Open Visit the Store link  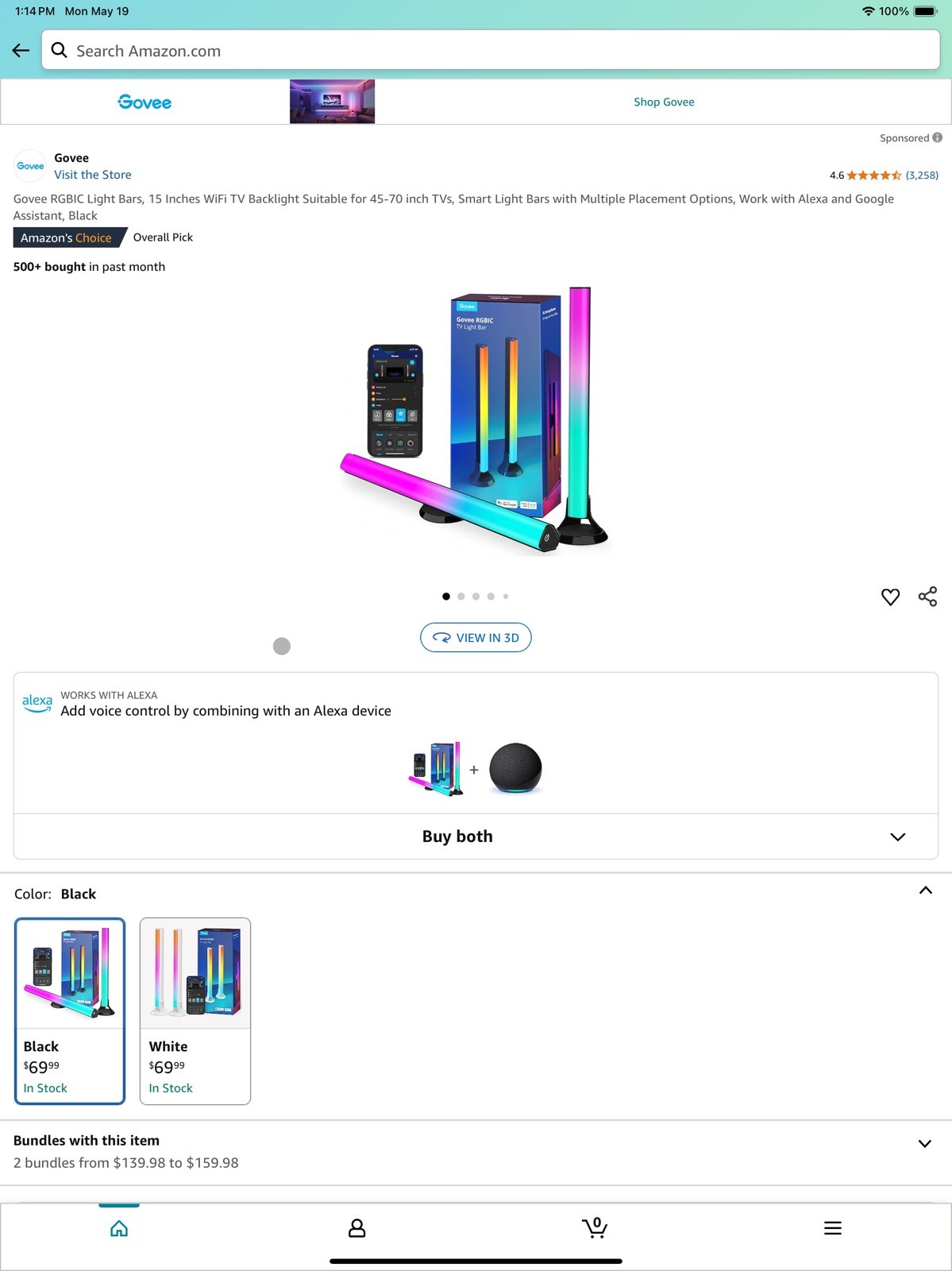93,175
